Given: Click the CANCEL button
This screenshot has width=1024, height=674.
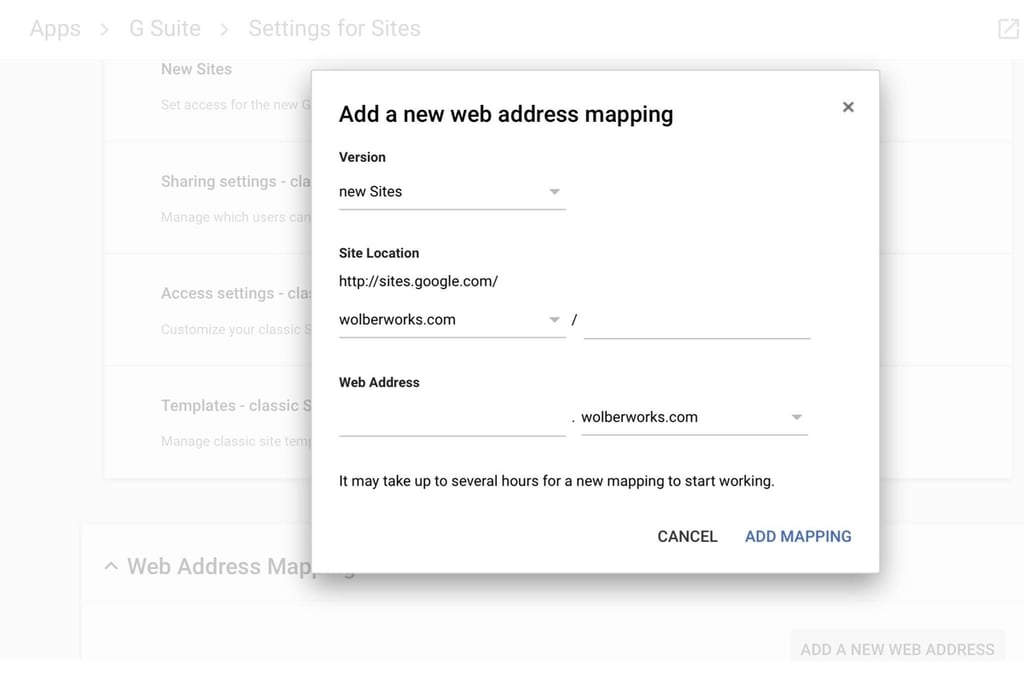Looking at the screenshot, I should point(687,536).
